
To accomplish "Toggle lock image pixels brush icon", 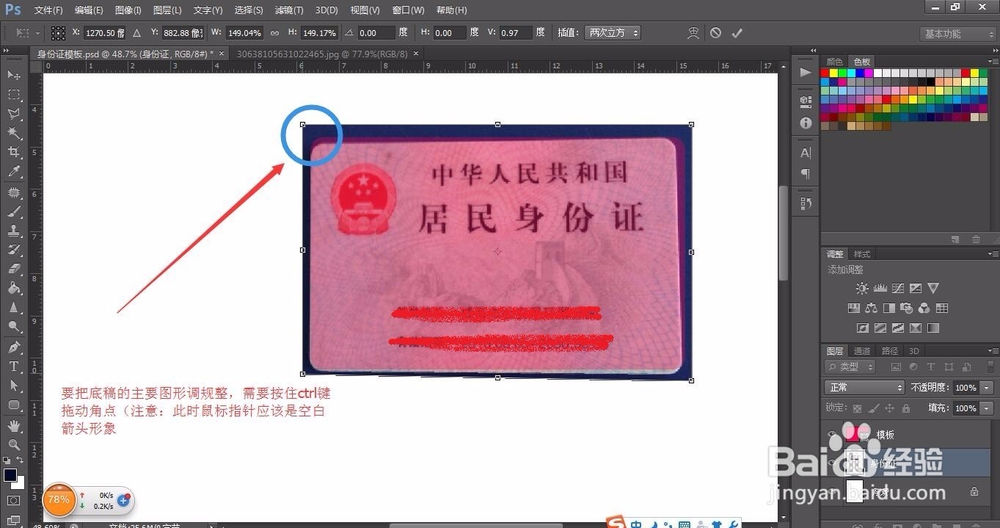I will click(x=873, y=408).
